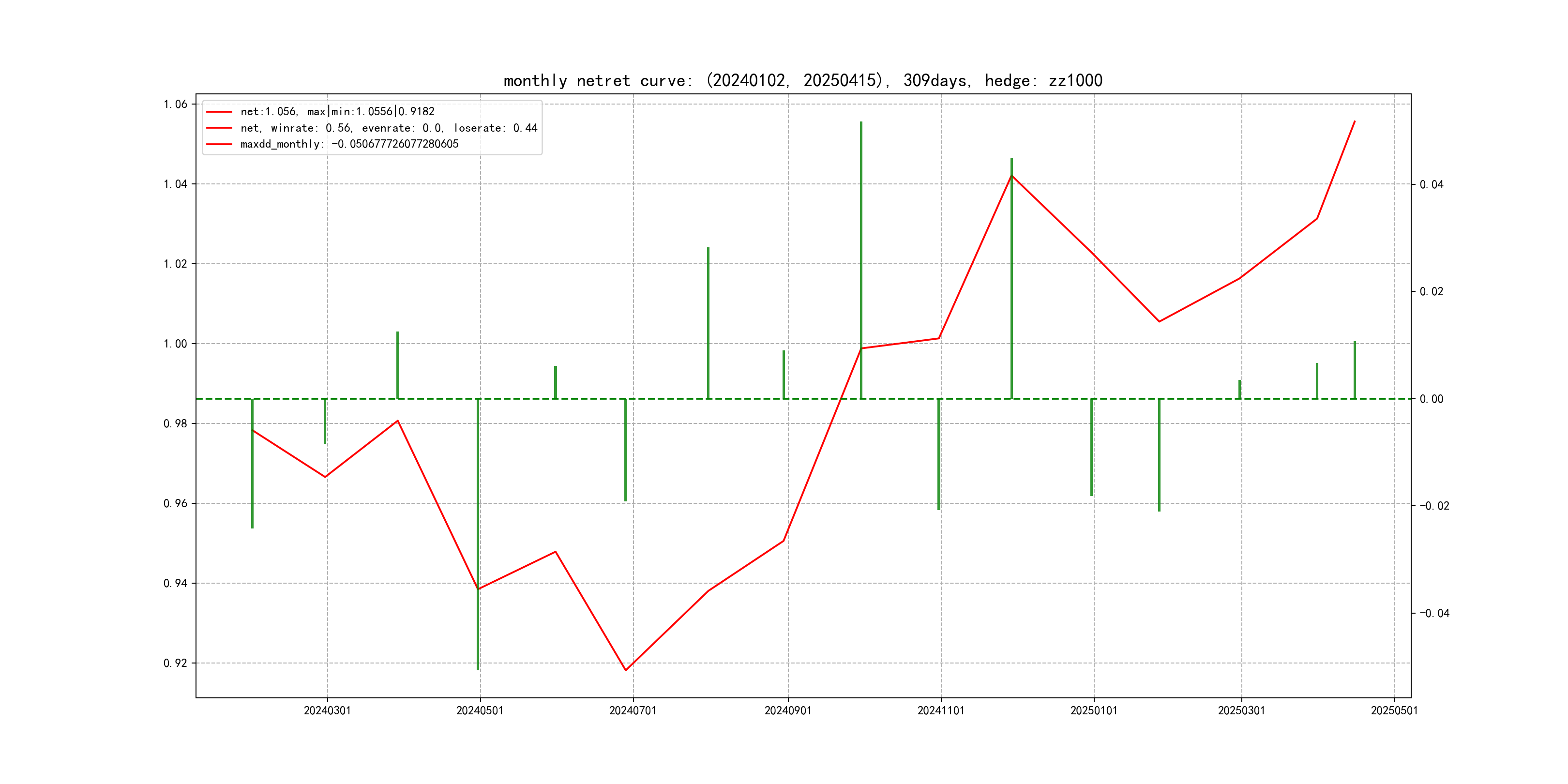Image resolution: width=1568 pixels, height=784 pixels.
Task: Click the red line's lowest trough point
Action: pos(625,670)
